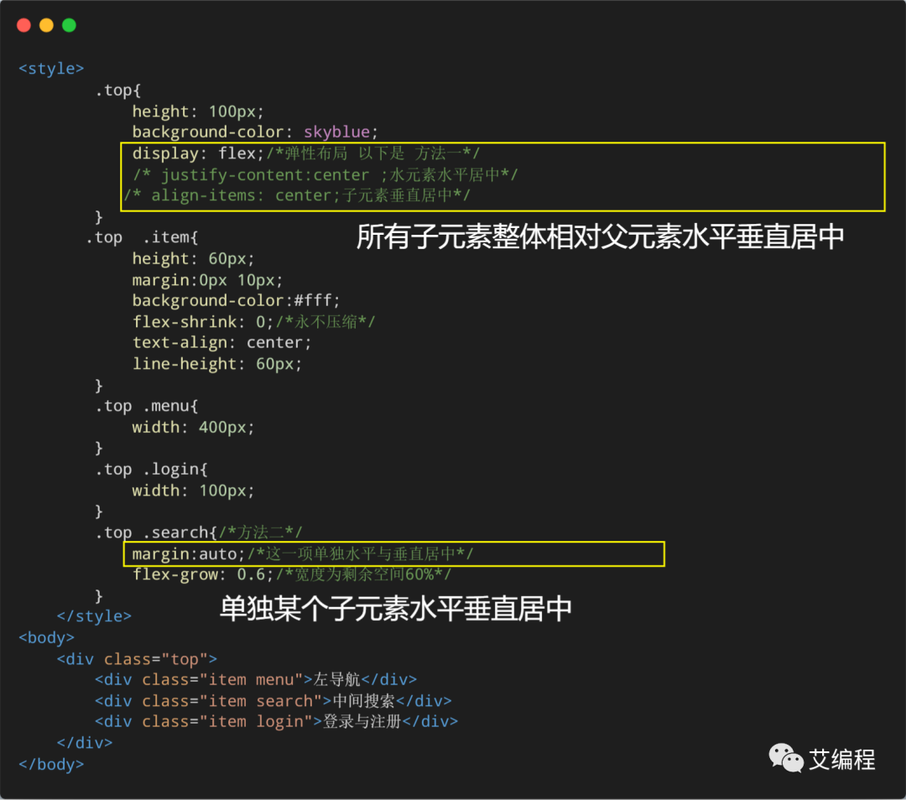Click the div containing 登录与注册
The image size is (906, 800).
(x=276, y=722)
